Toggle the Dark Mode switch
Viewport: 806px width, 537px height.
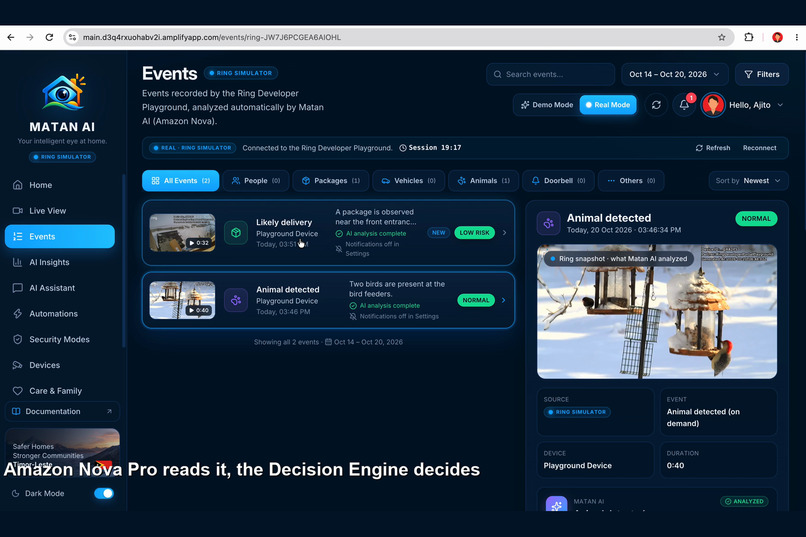(104, 493)
